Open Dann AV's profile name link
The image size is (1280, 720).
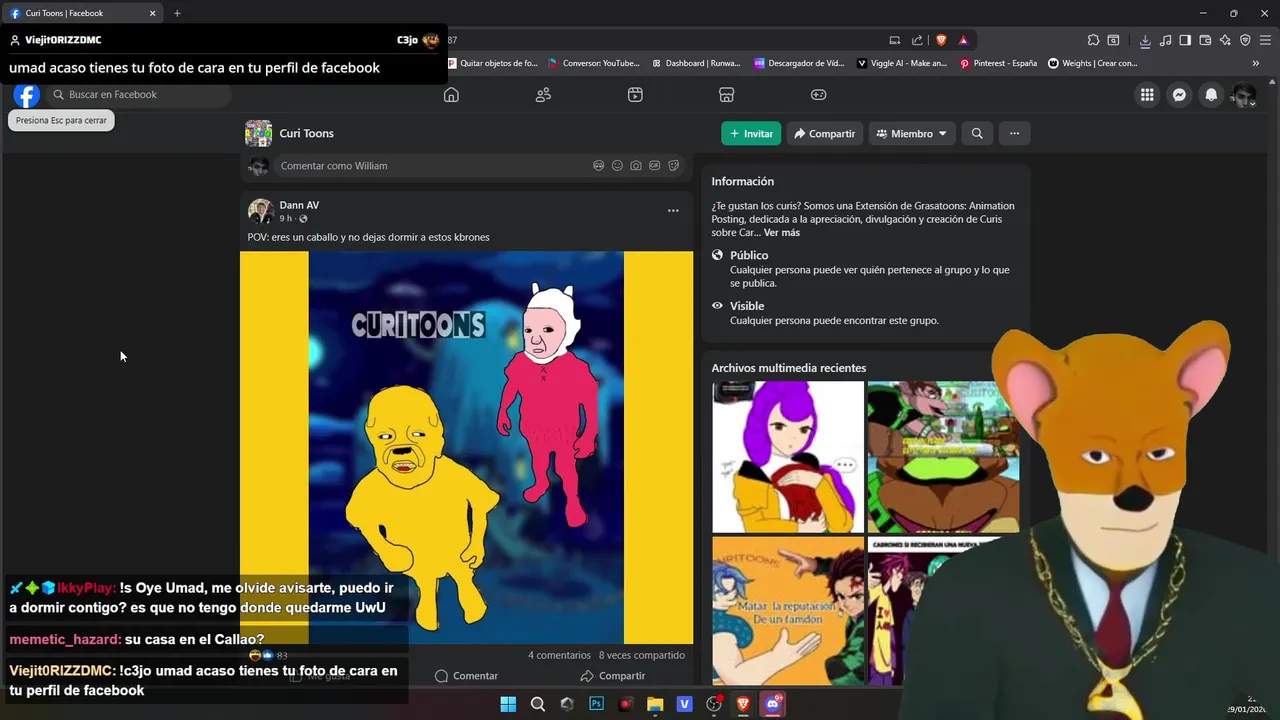click(x=299, y=205)
